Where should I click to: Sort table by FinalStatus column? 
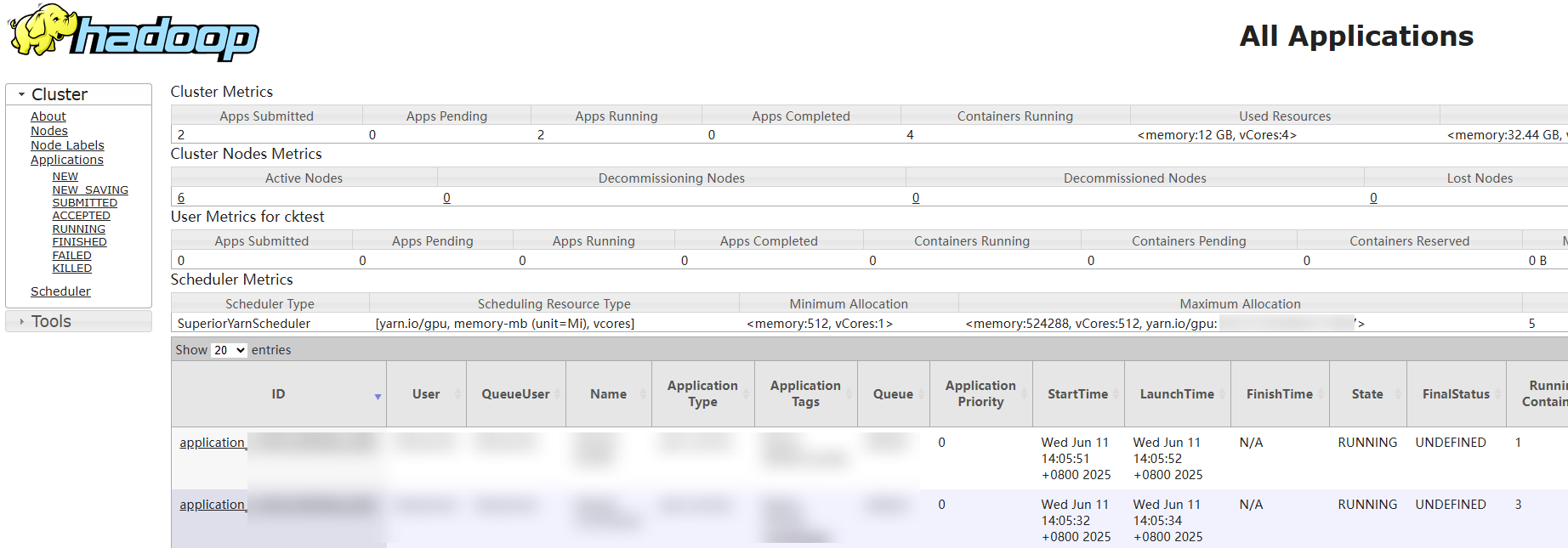1456,394
